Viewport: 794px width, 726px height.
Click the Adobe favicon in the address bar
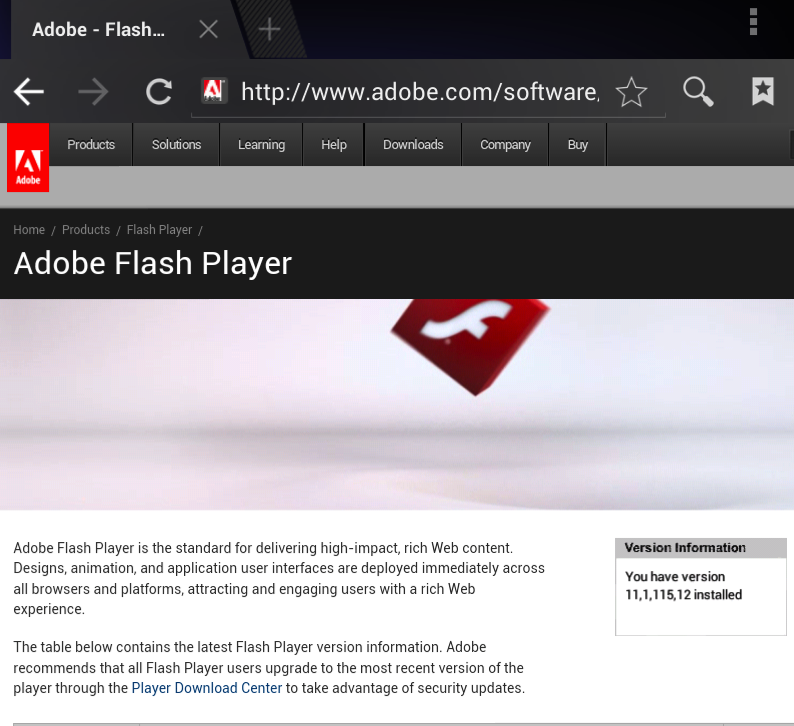coord(214,91)
